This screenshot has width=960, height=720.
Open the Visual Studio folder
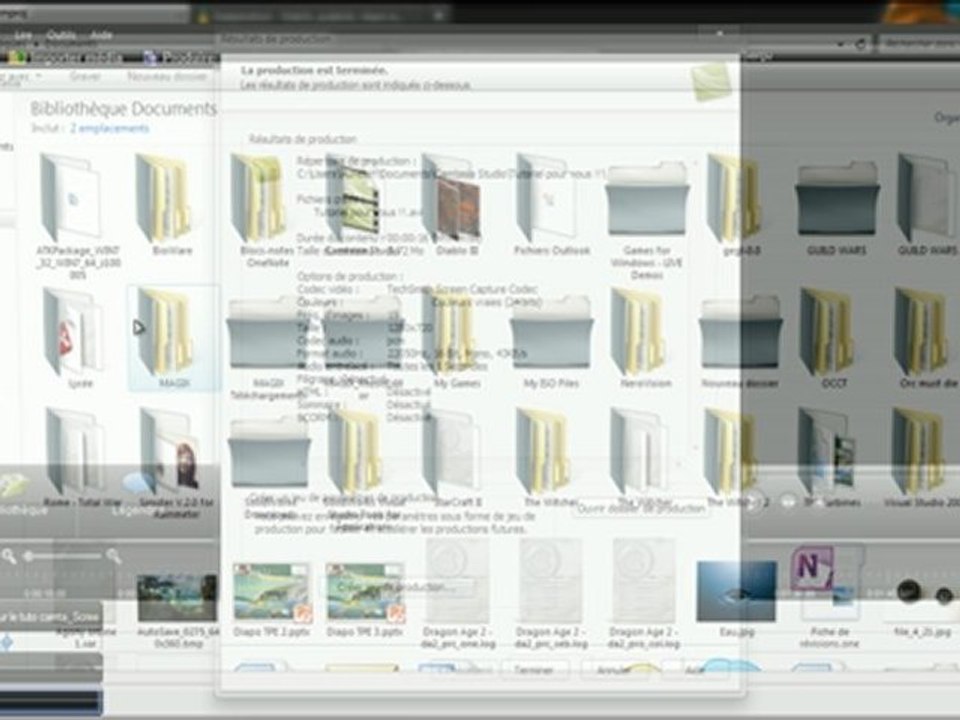[x=924, y=458]
